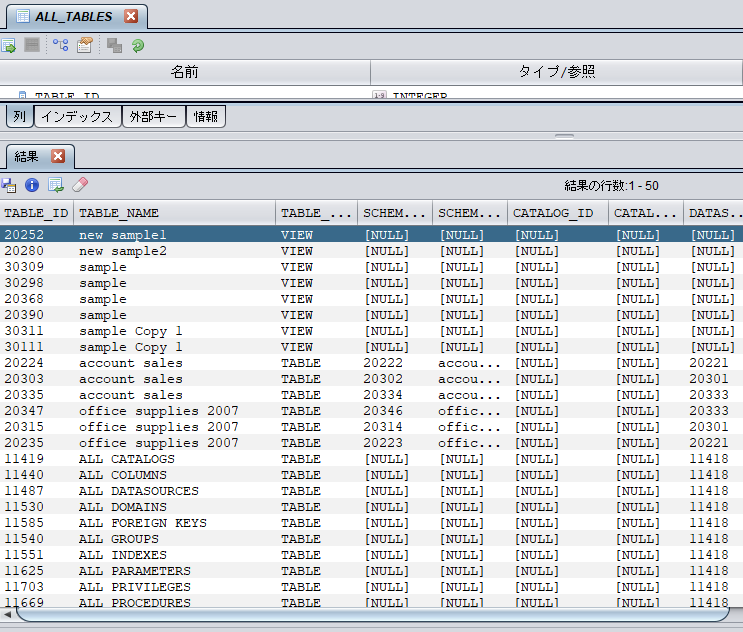Select the ALL DATASOURCES cell
Image resolution: width=743 pixels, height=632 pixels.
pos(174,491)
